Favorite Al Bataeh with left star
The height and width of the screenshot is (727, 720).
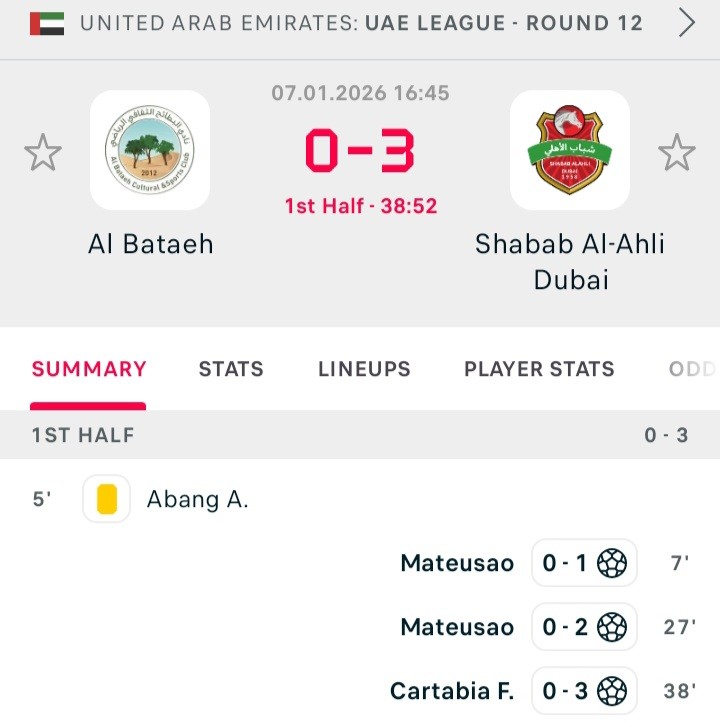(x=43, y=153)
